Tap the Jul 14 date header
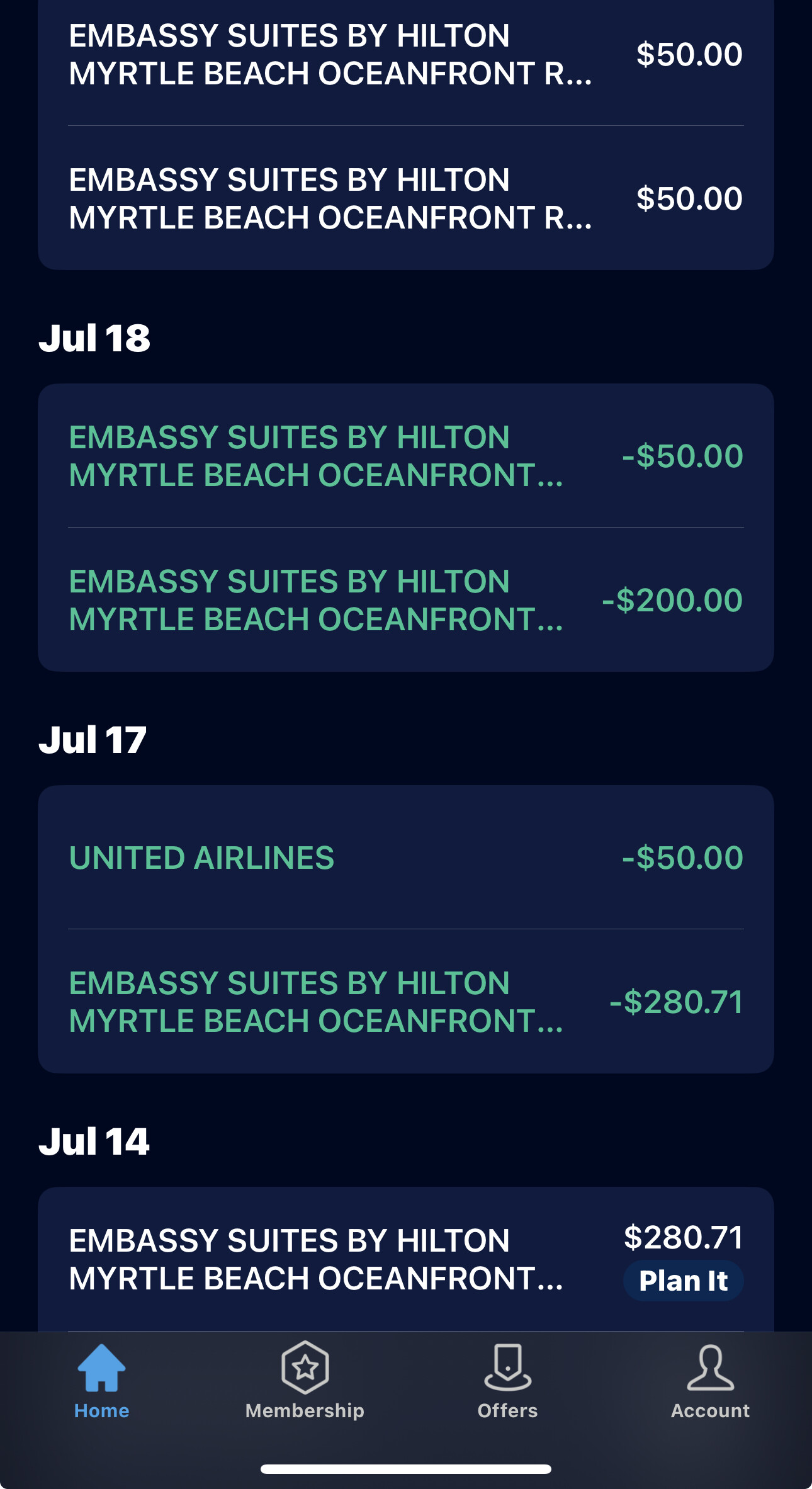The width and height of the screenshot is (812, 1489). pyautogui.click(x=94, y=1141)
